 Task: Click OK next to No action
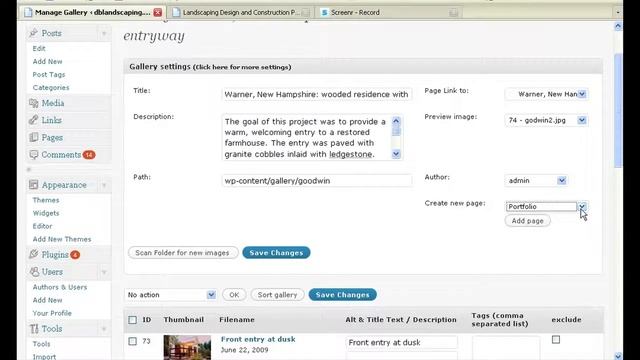[x=234, y=295]
